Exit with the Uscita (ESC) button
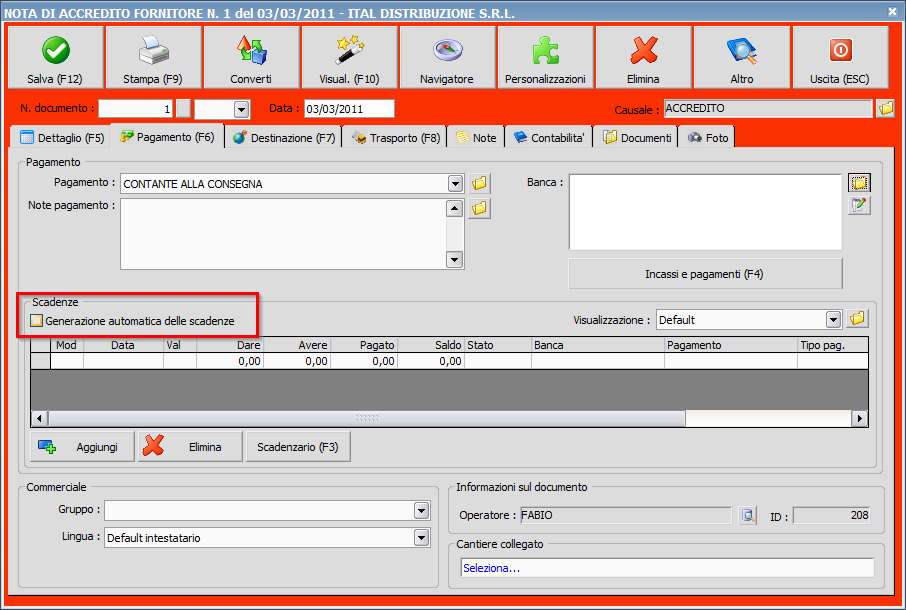Viewport: 906px width, 610px height. pyautogui.click(x=840, y=57)
